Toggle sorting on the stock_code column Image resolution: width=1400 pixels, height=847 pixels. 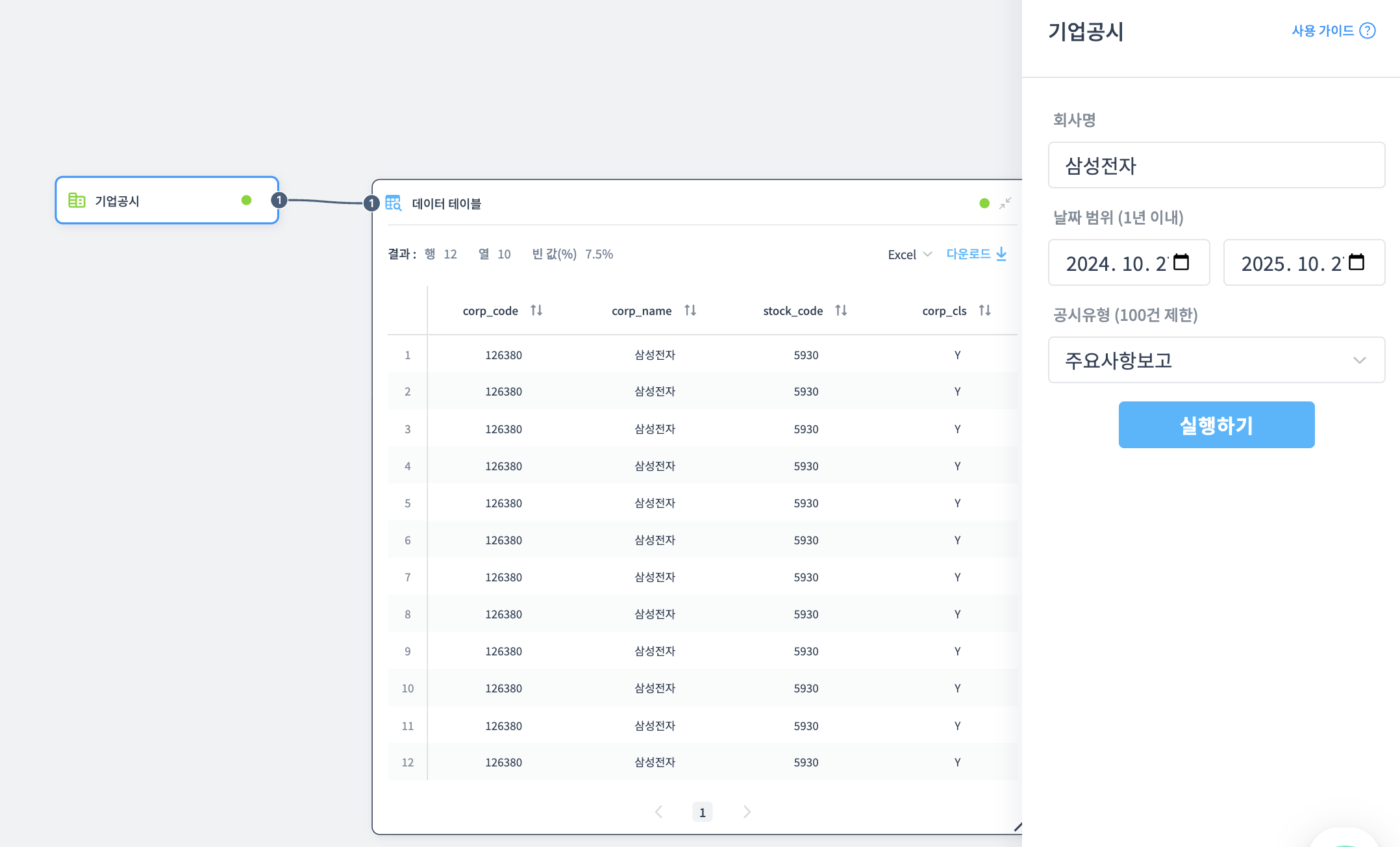click(x=842, y=310)
